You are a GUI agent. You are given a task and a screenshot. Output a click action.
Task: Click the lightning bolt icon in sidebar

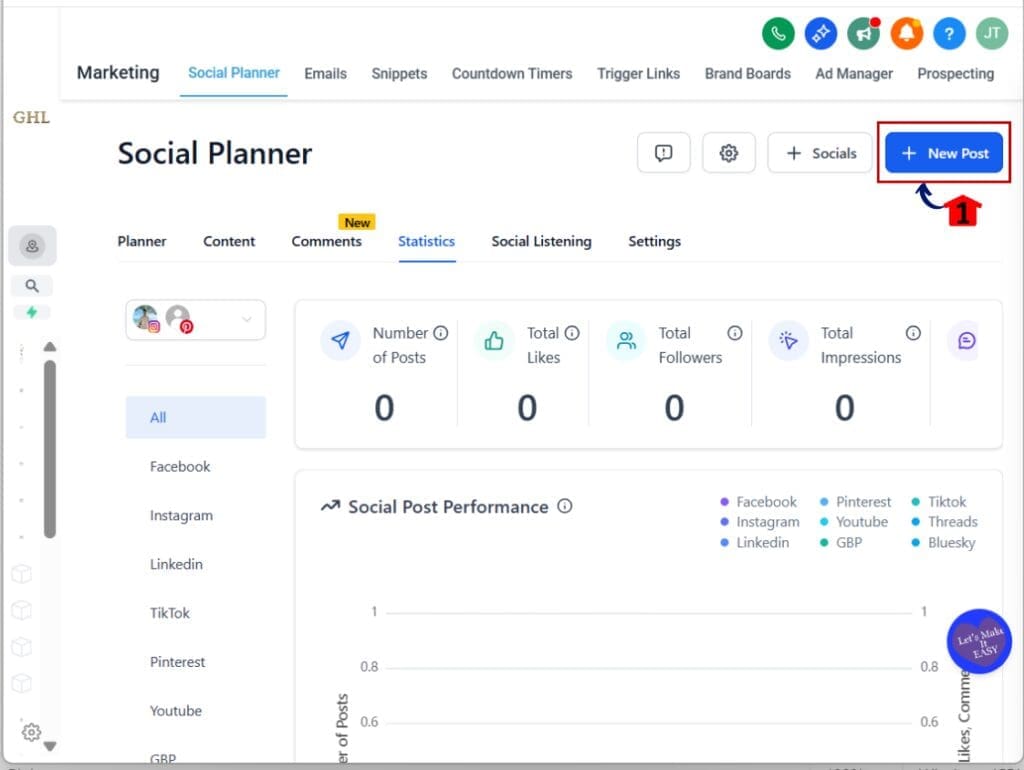click(x=30, y=313)
